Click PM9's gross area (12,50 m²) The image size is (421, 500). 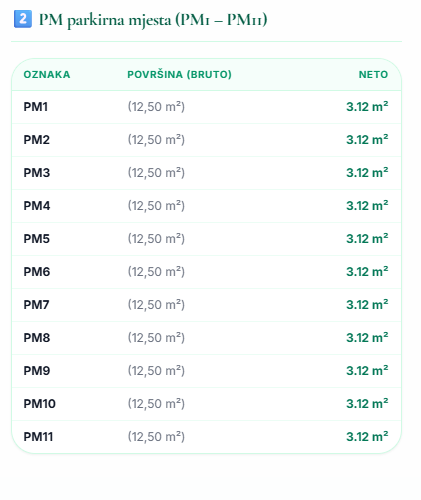click(156, 371)
